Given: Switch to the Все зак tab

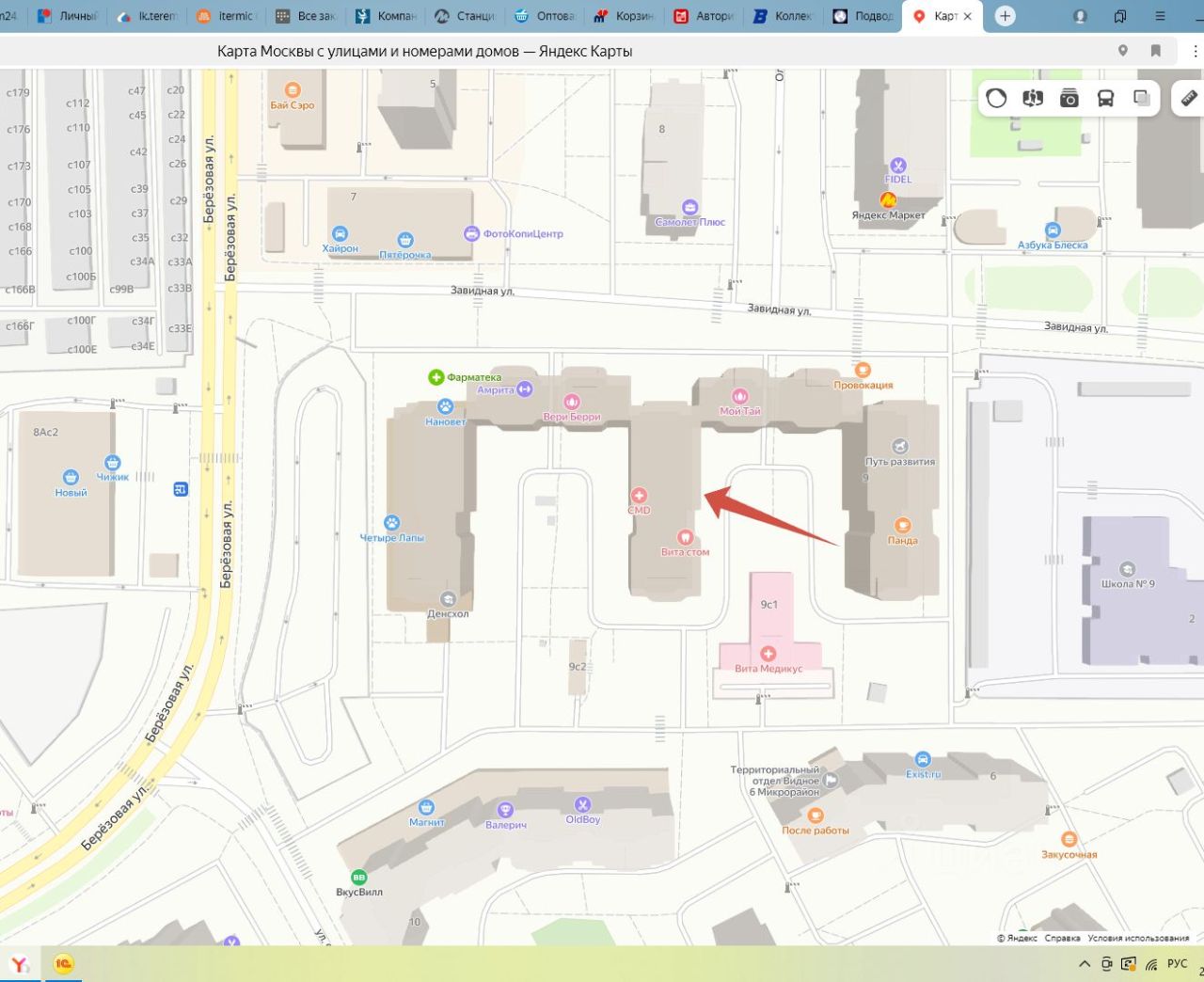Looking at the screenshot, I should click(307, 16).
